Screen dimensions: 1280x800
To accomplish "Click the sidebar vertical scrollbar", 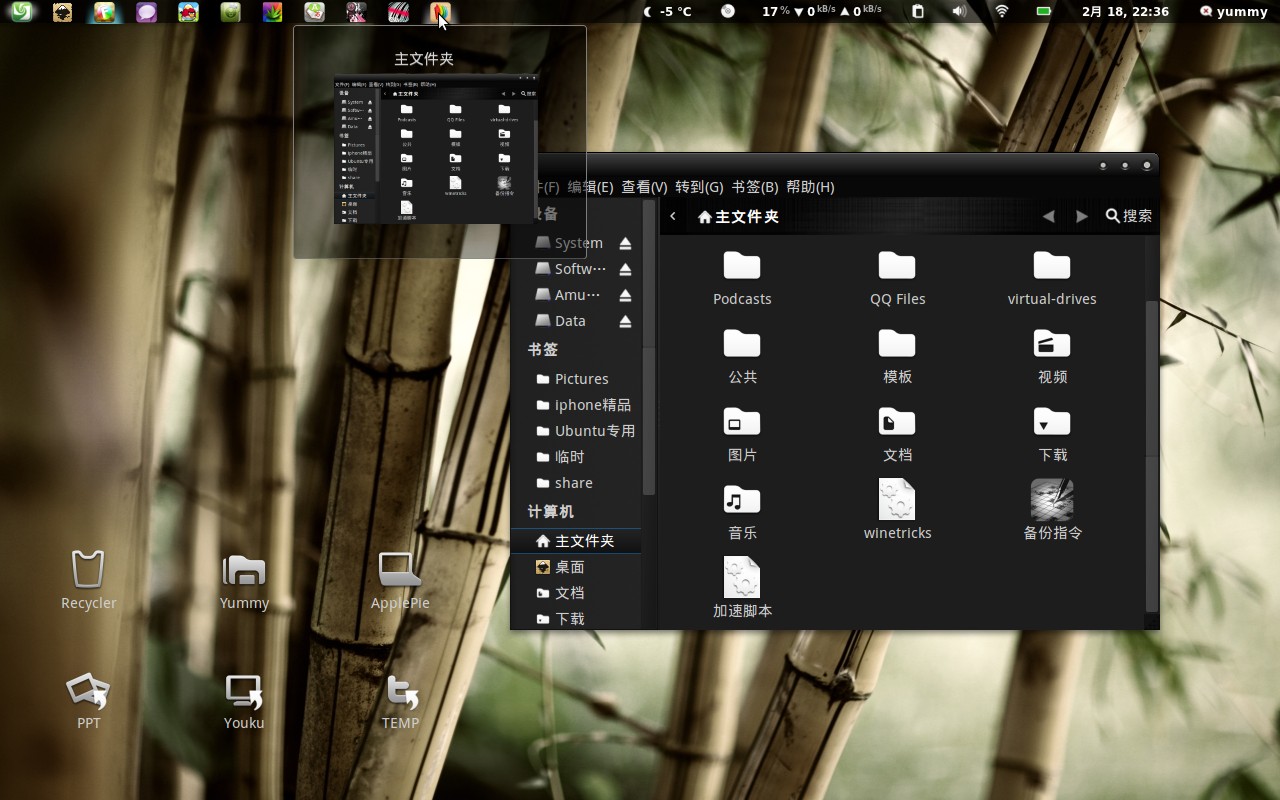I will [x=649, y=347].
